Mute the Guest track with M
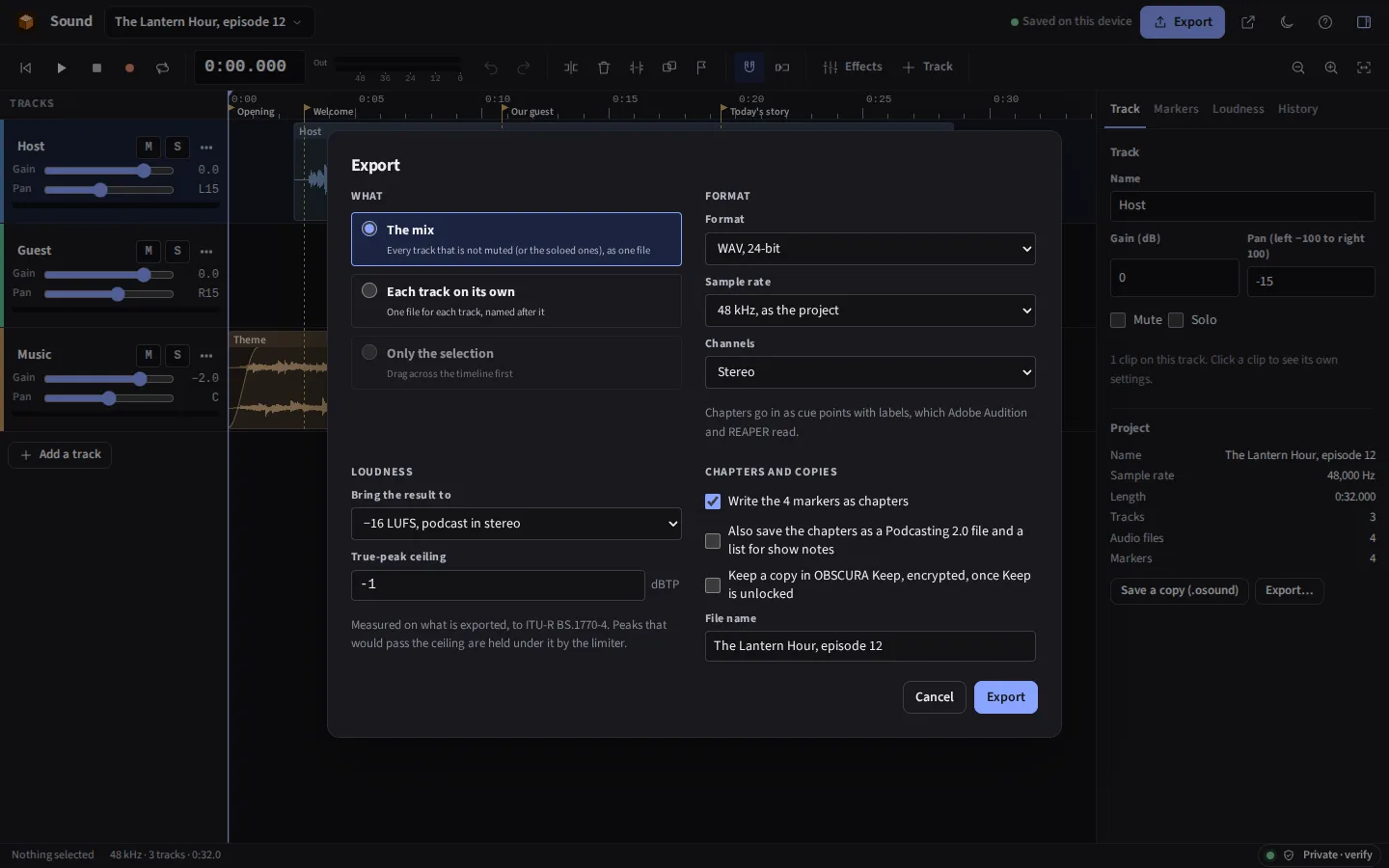Screen dimensions: 1389x868 click(x=148, y=251)
